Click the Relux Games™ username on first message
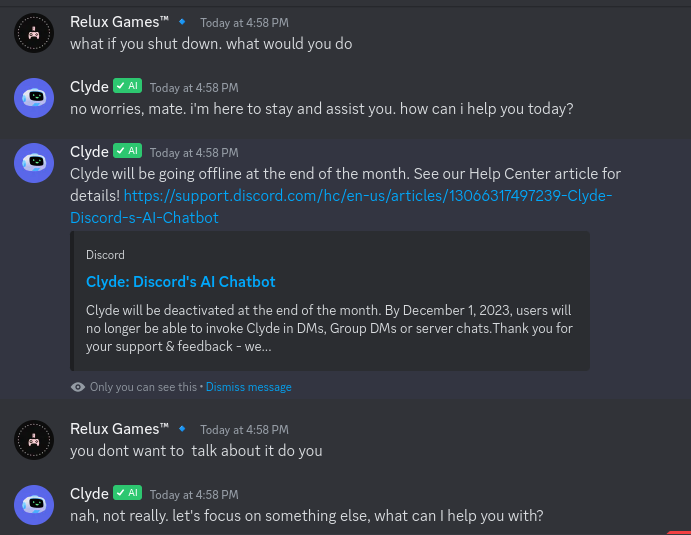Viewport: 691px width, 535px height. (x=119, y=22)
